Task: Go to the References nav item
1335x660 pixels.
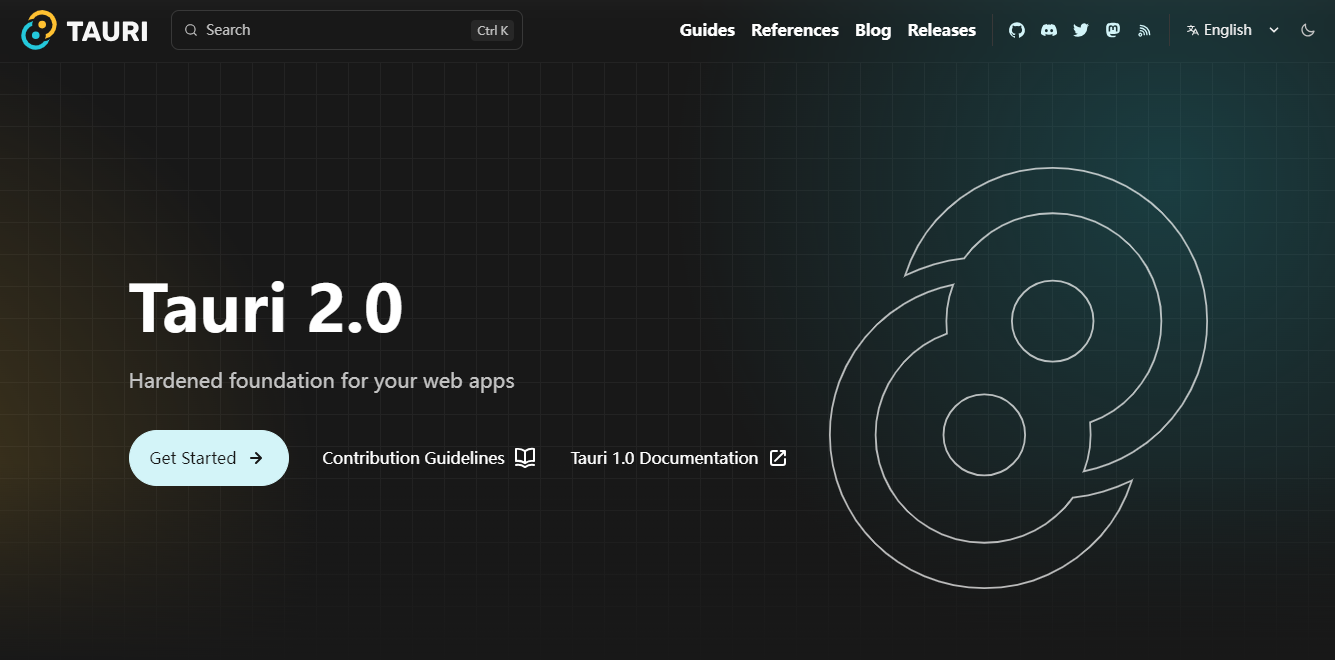Action: (x=795, y=30)
